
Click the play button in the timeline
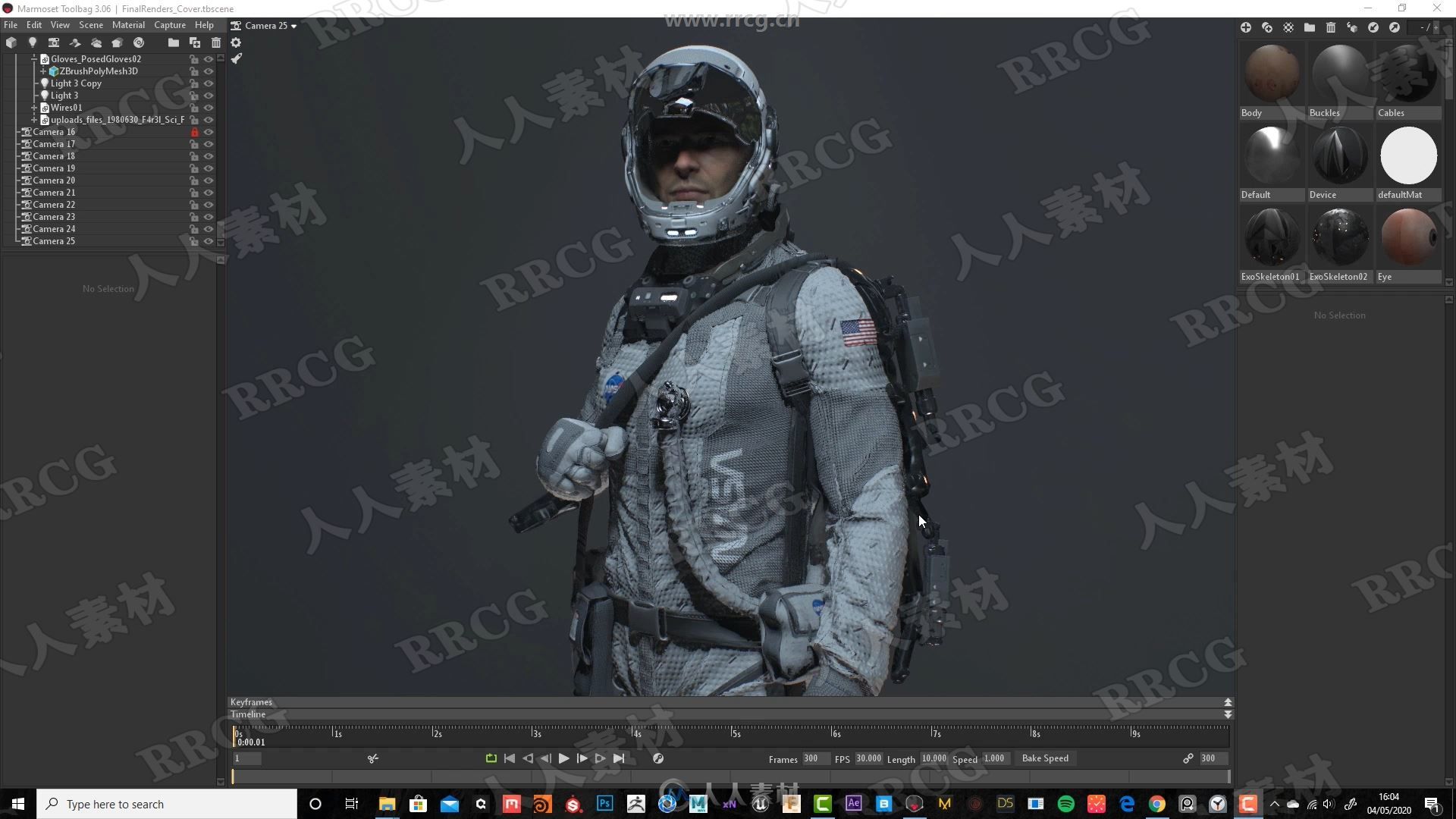point(564,758)
